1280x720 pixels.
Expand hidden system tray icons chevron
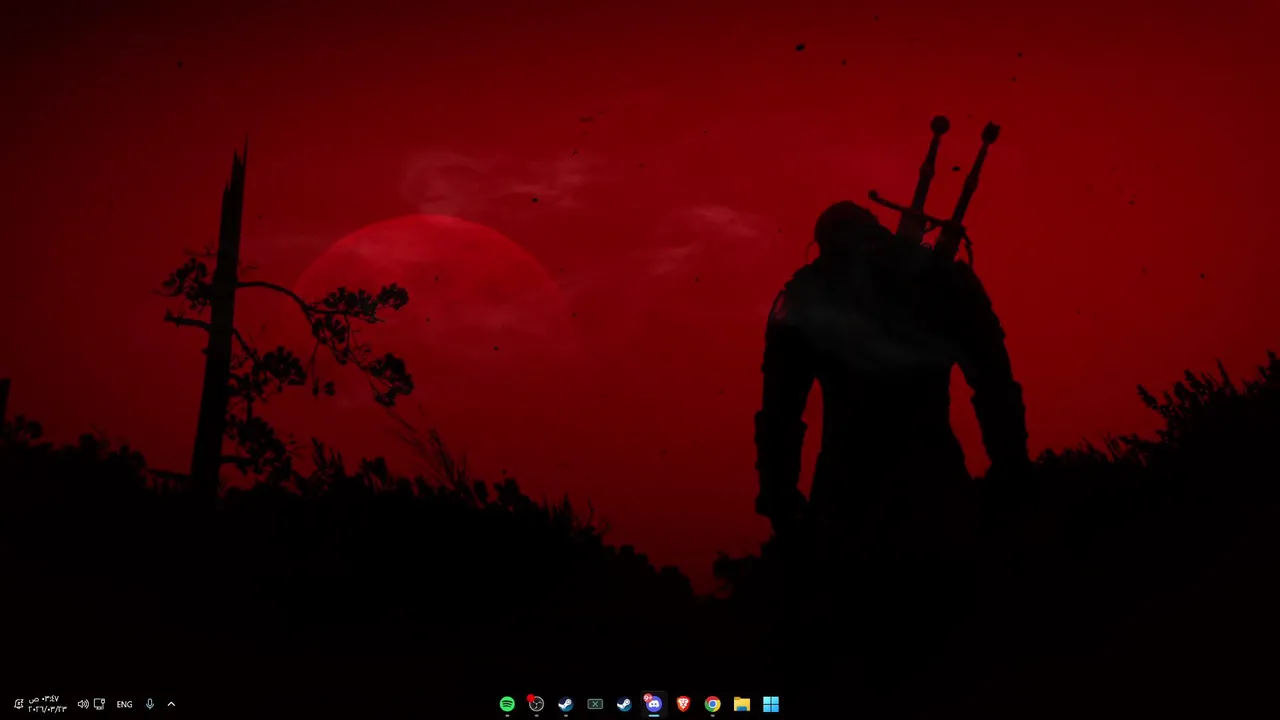171,704
